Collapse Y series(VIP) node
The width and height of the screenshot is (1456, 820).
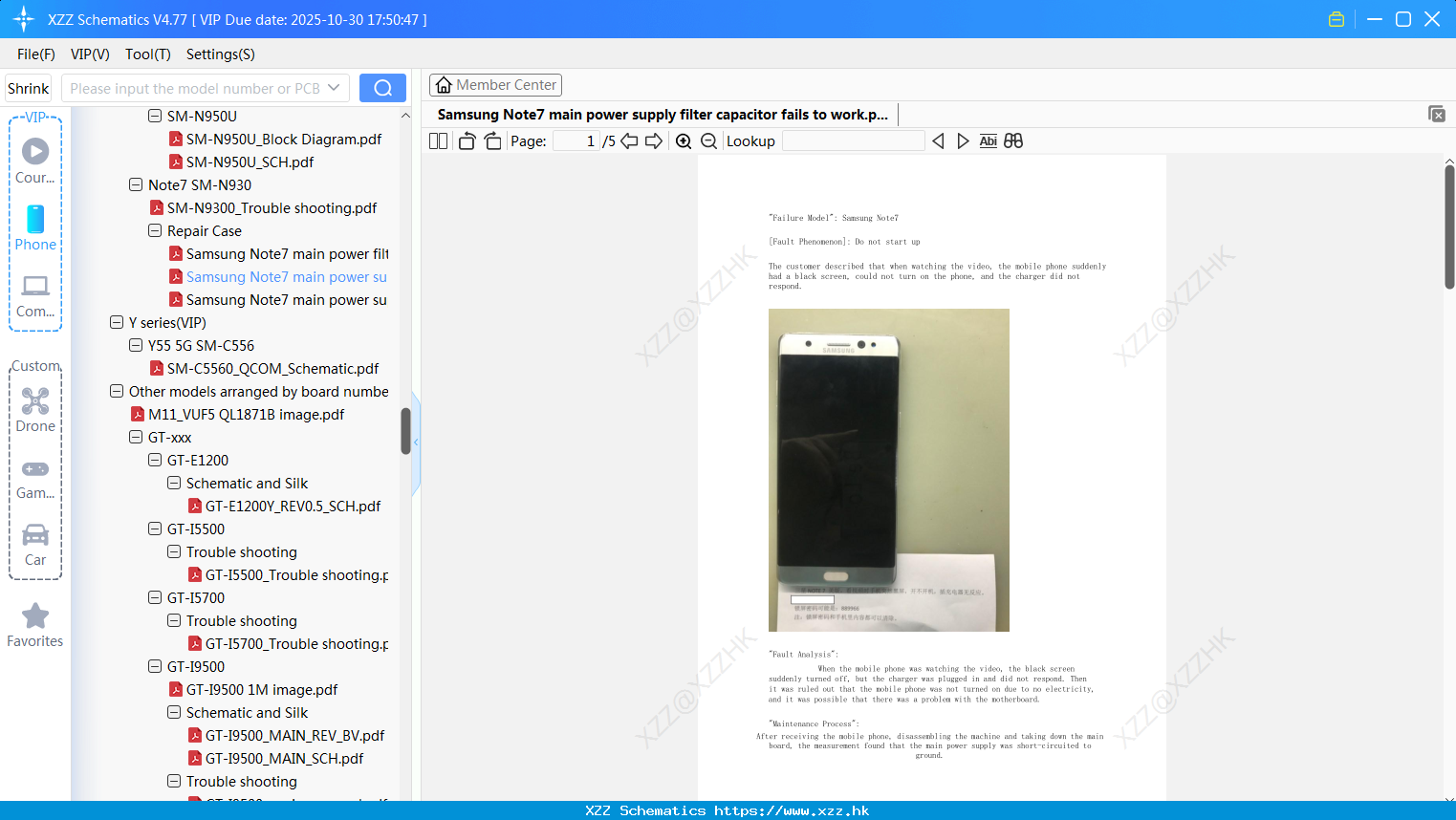pos(117,322)
